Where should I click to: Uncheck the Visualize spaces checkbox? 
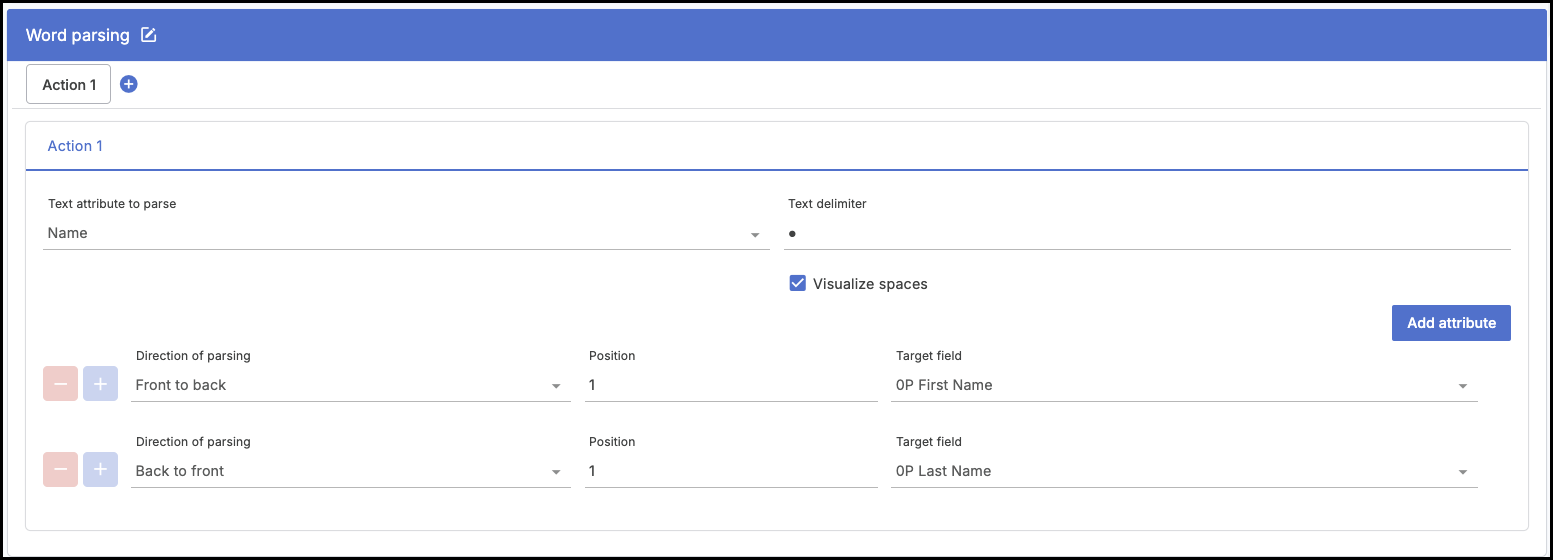coord(797,284)
